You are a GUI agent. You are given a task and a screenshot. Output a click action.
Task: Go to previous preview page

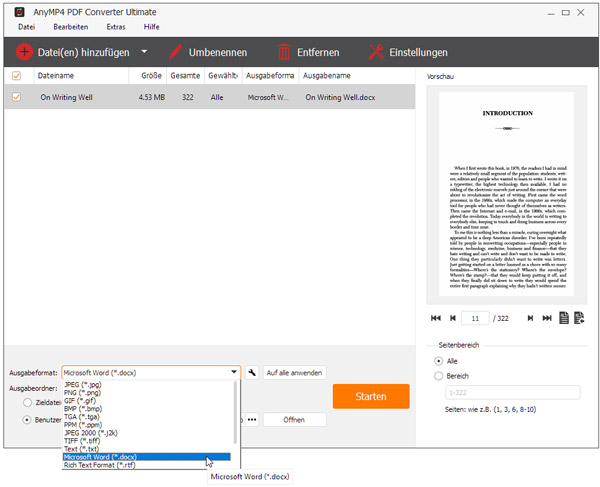453,318
